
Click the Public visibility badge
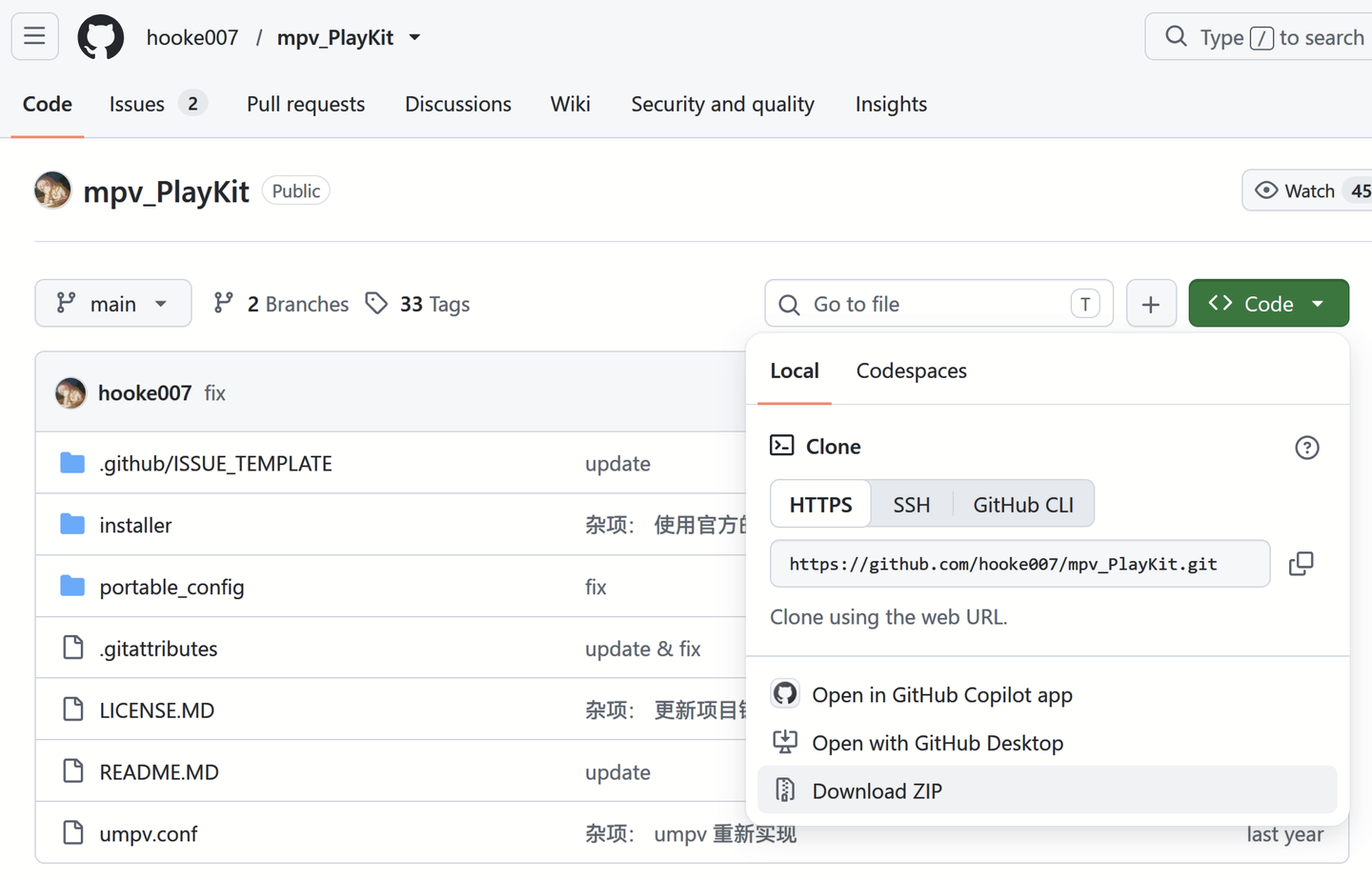(x=296, y=190)
